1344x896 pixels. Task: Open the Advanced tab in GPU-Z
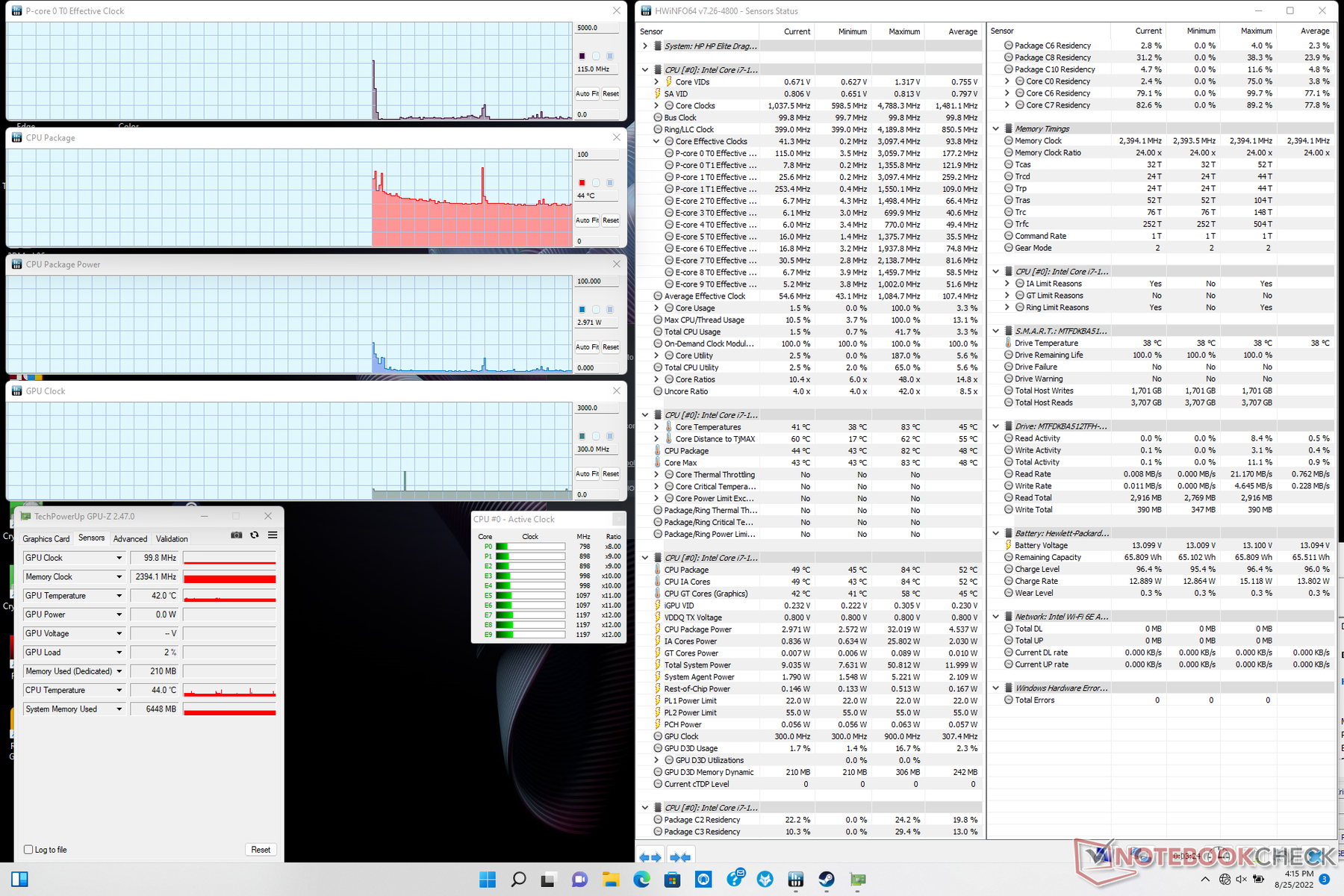(130, 539)
